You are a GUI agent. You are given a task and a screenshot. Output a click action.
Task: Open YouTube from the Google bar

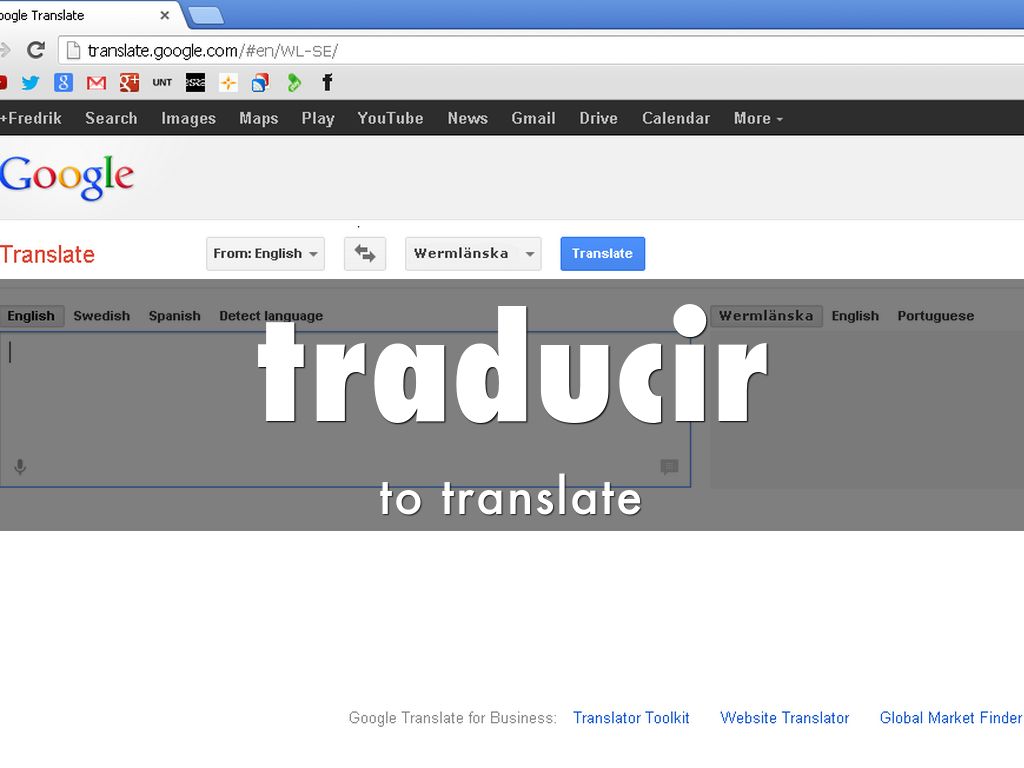point(390,118)
